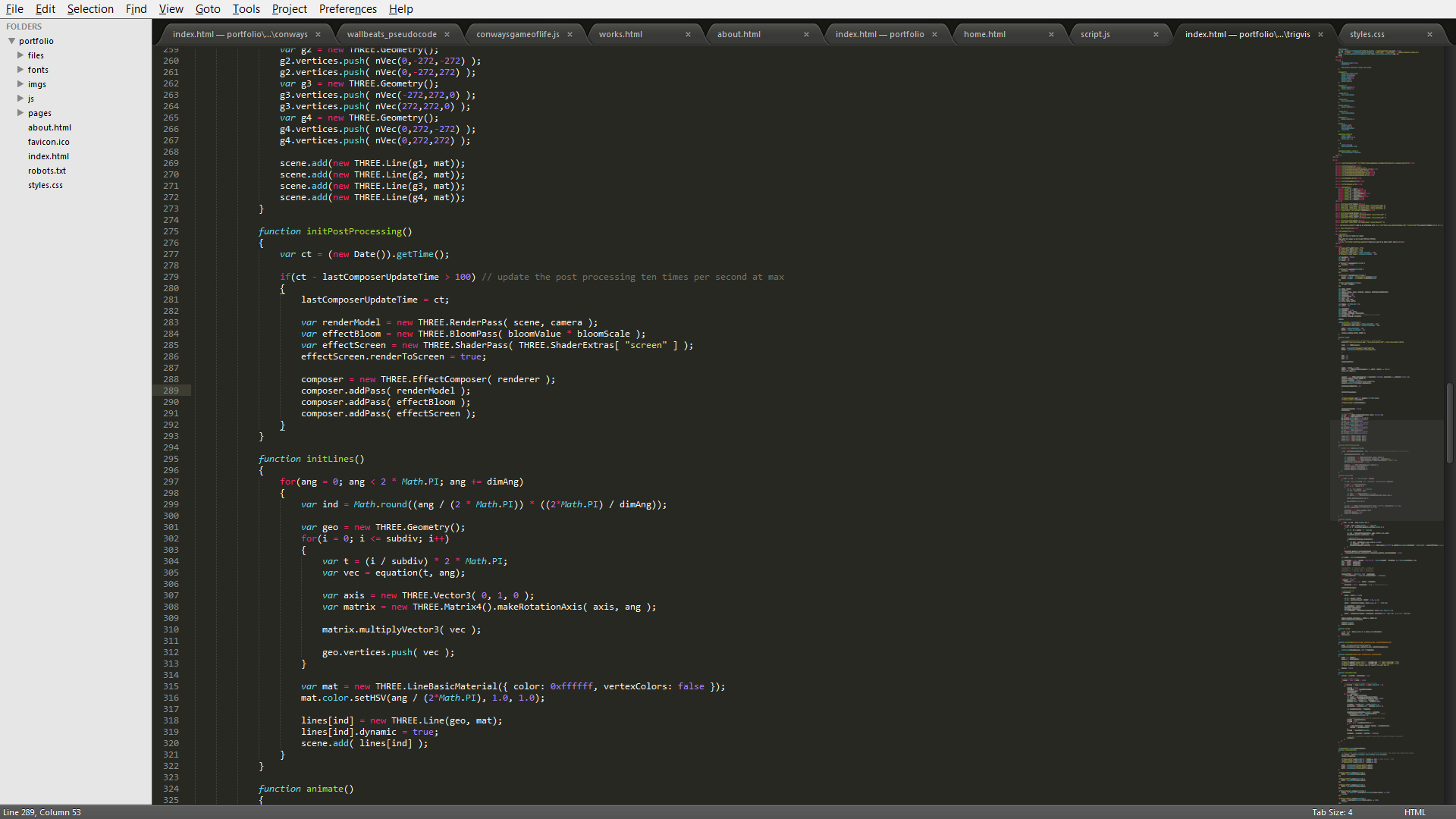Image resolution: width=1456 pixels, height=819 pixels.
Task: Open robots.txt in the sidebar
Action: (x=47, y=171)
